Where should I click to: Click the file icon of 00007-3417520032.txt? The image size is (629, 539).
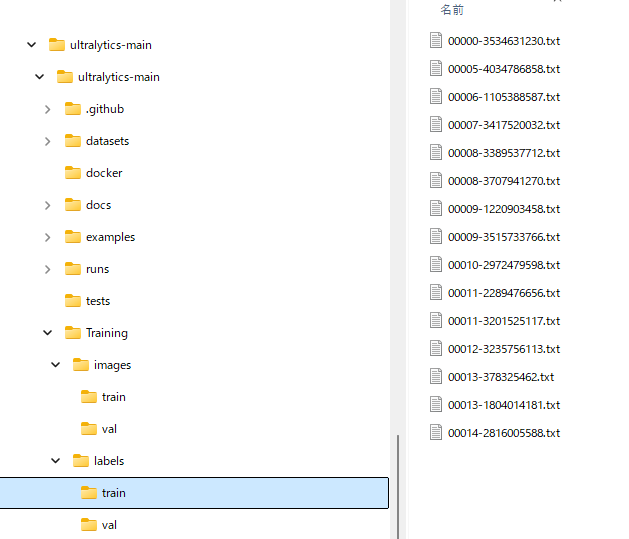436,125
